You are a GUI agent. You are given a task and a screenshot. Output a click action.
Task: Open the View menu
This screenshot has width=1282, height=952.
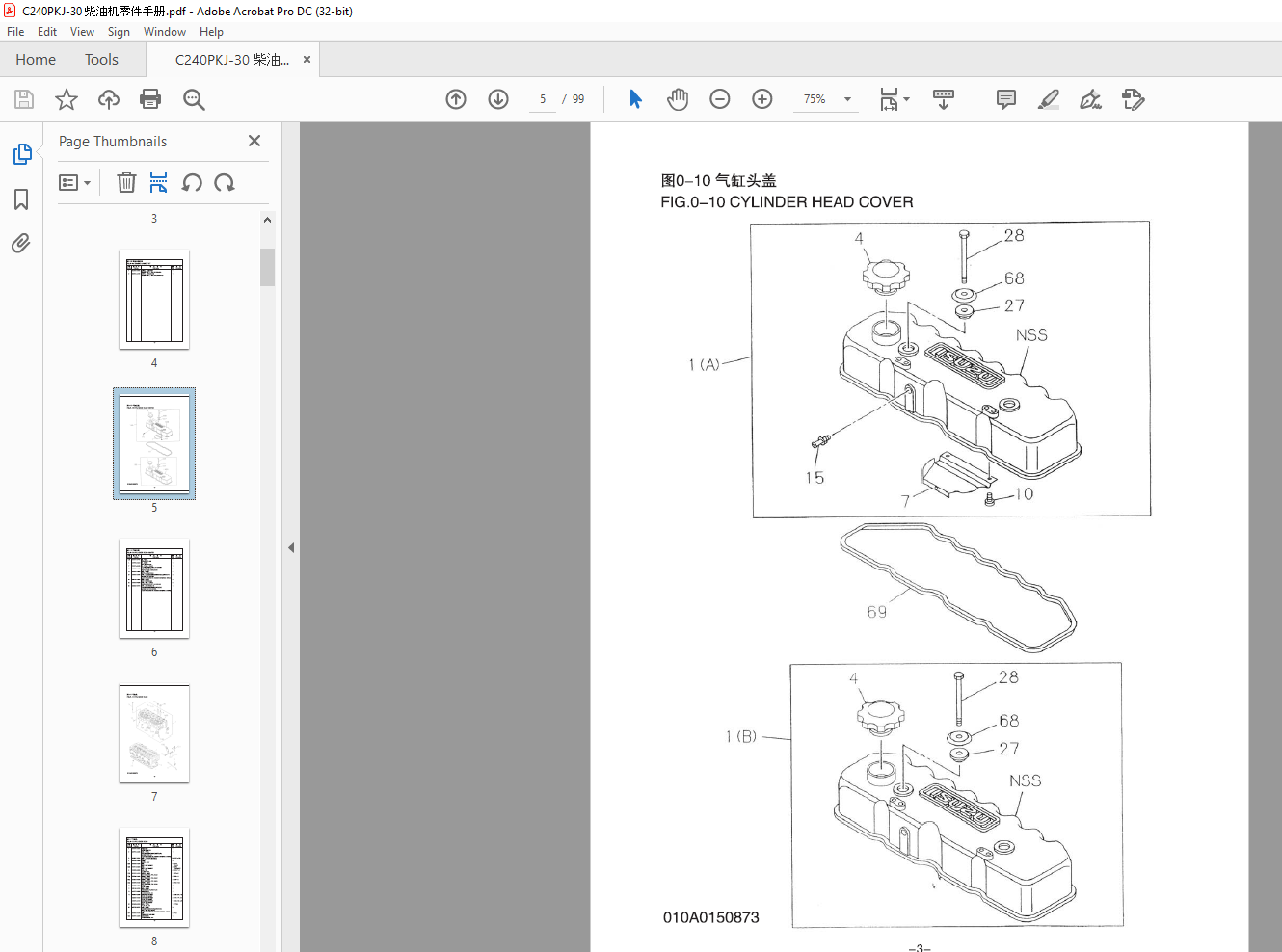coord(82,32)
